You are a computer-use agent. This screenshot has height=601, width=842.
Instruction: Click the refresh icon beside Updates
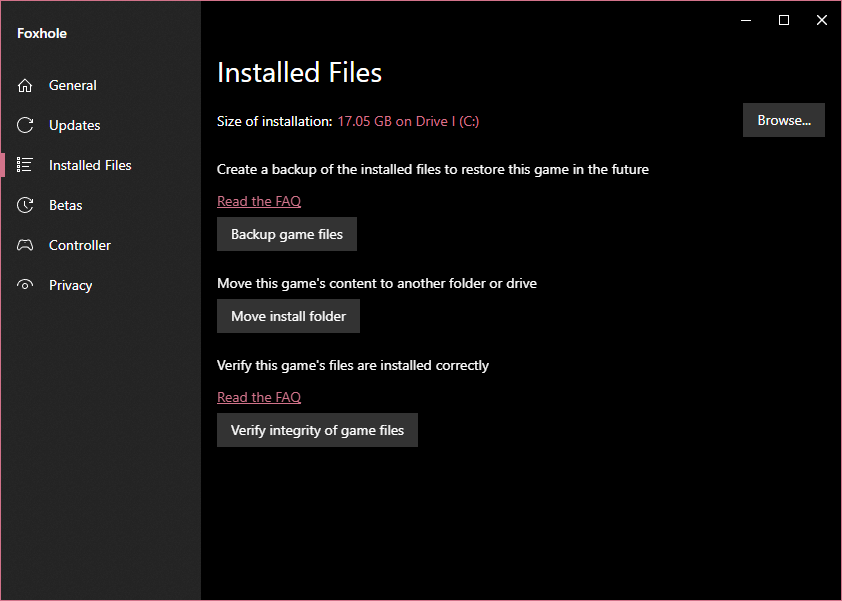point(26,126)
